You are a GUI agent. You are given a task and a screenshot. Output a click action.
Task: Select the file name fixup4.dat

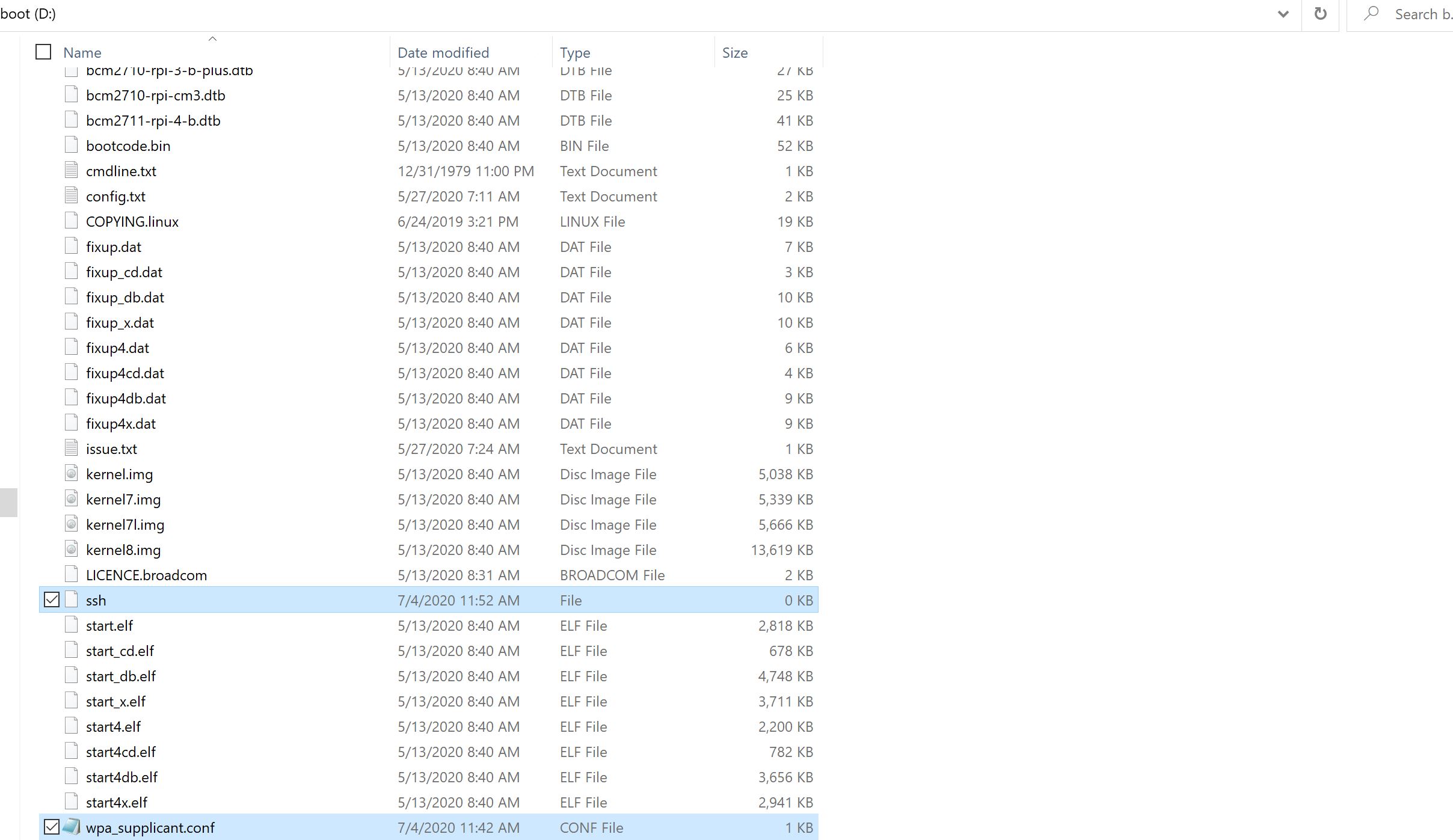point(117,348)
